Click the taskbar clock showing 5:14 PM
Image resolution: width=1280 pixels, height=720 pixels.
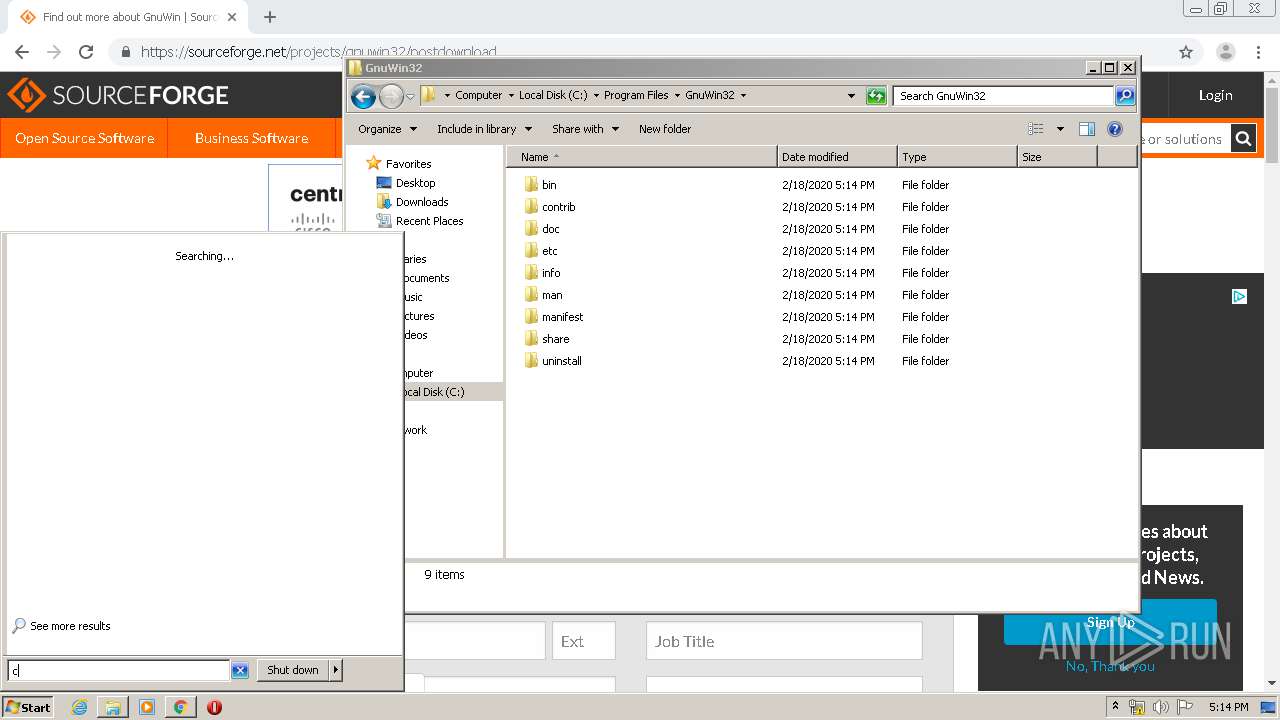click(x=1228, y=707)
